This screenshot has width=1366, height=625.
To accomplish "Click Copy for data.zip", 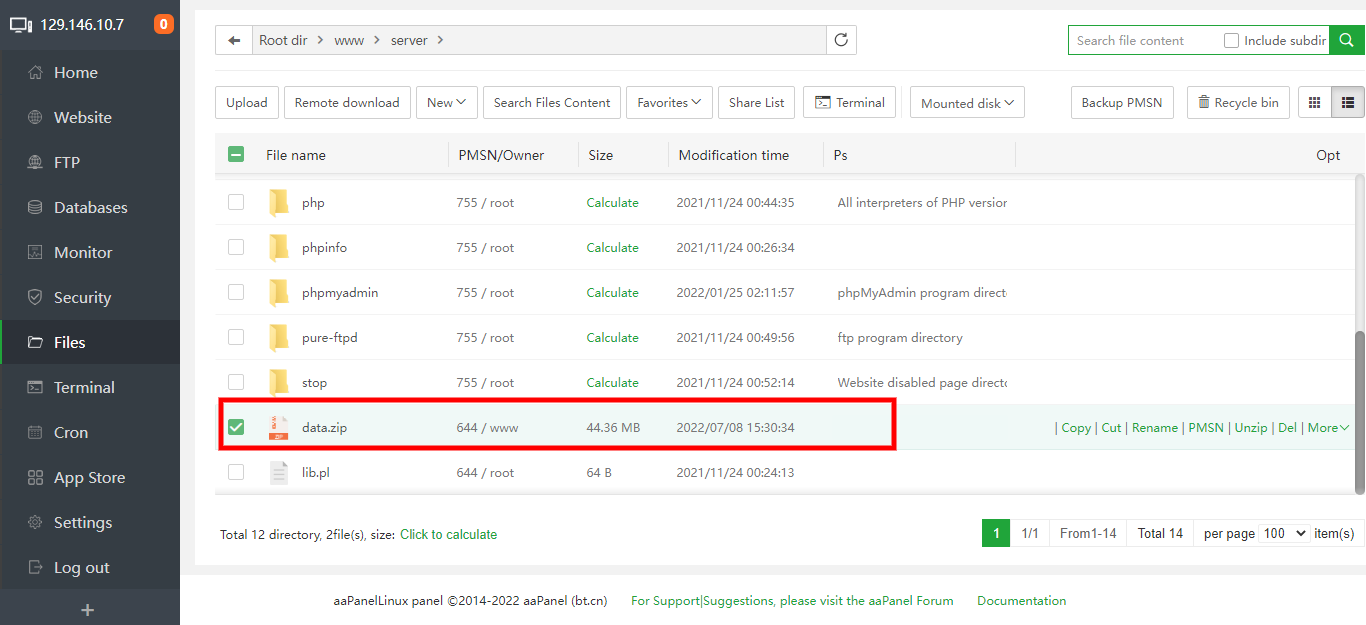I will [1076, 427].
